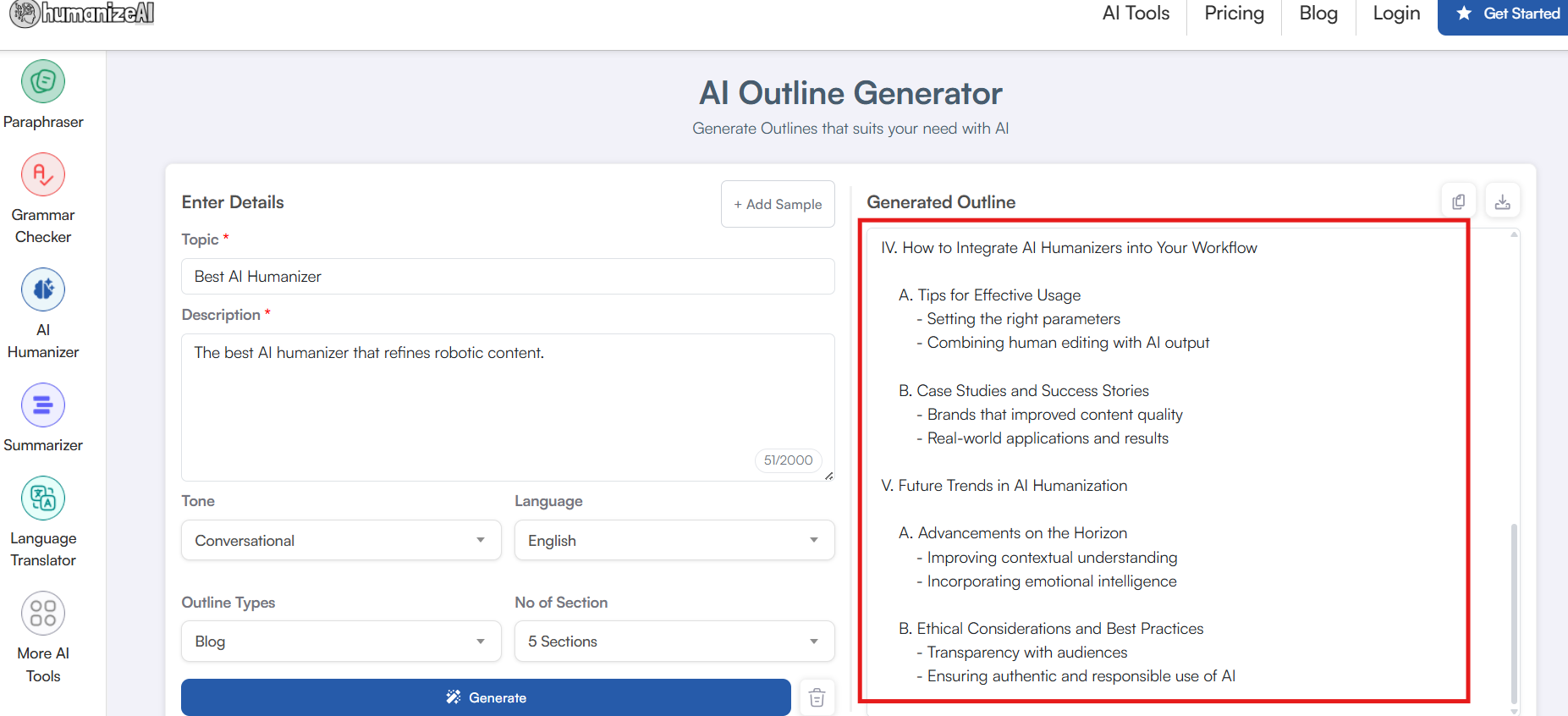
Task: Expand the Tone dropdown showing Conversational
Action: click(x=341, y=540)
